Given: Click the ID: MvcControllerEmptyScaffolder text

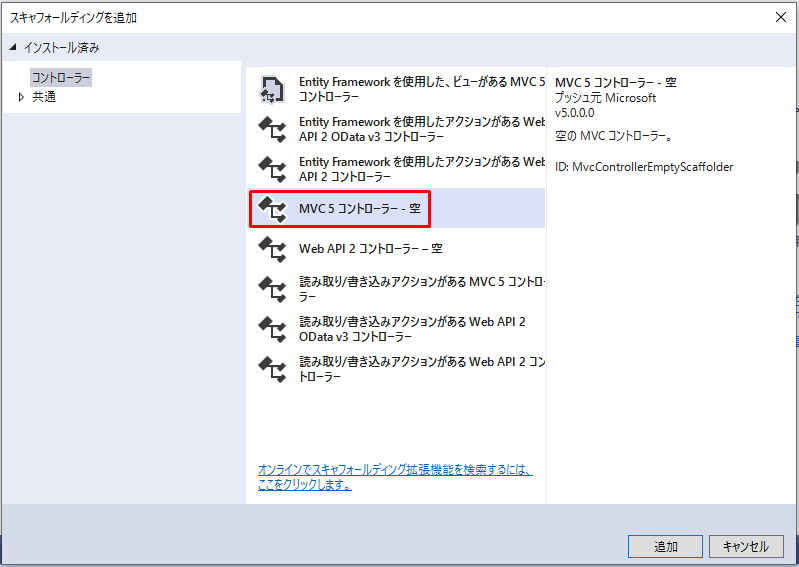Looking at the screenshot, I should tap(644, 167).
